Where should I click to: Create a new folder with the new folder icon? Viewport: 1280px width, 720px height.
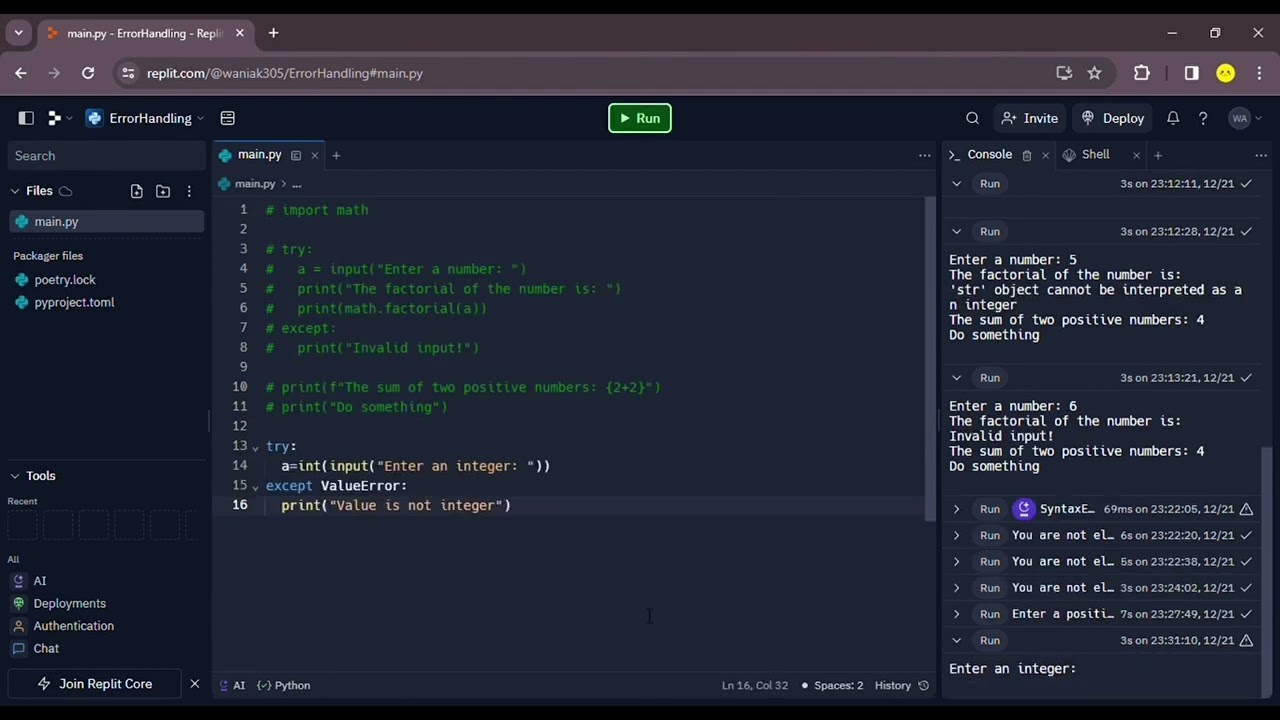point(163,191)
